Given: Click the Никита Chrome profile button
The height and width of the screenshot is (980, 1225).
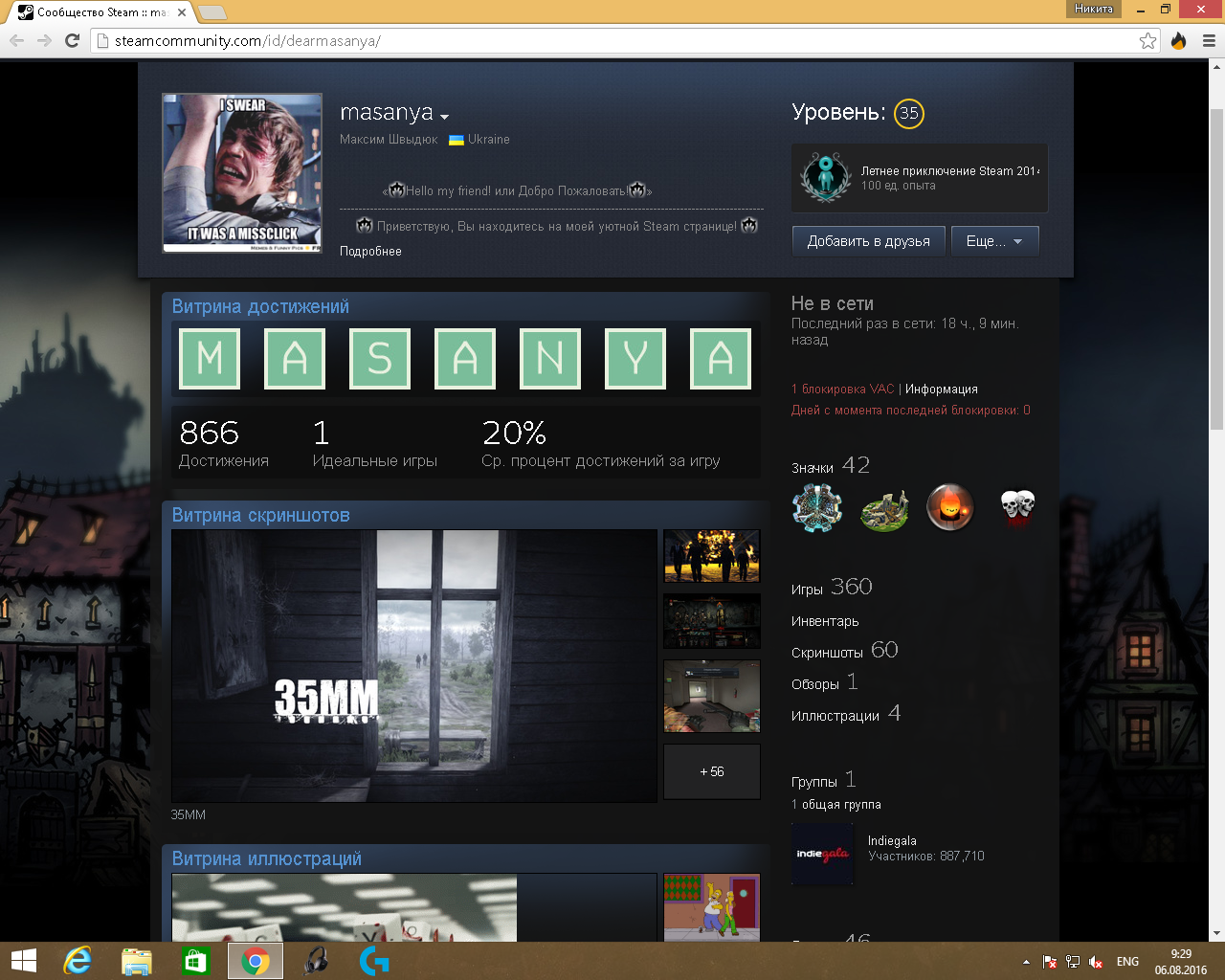Looking at the screenshot, I should (x=1094, y=9).
